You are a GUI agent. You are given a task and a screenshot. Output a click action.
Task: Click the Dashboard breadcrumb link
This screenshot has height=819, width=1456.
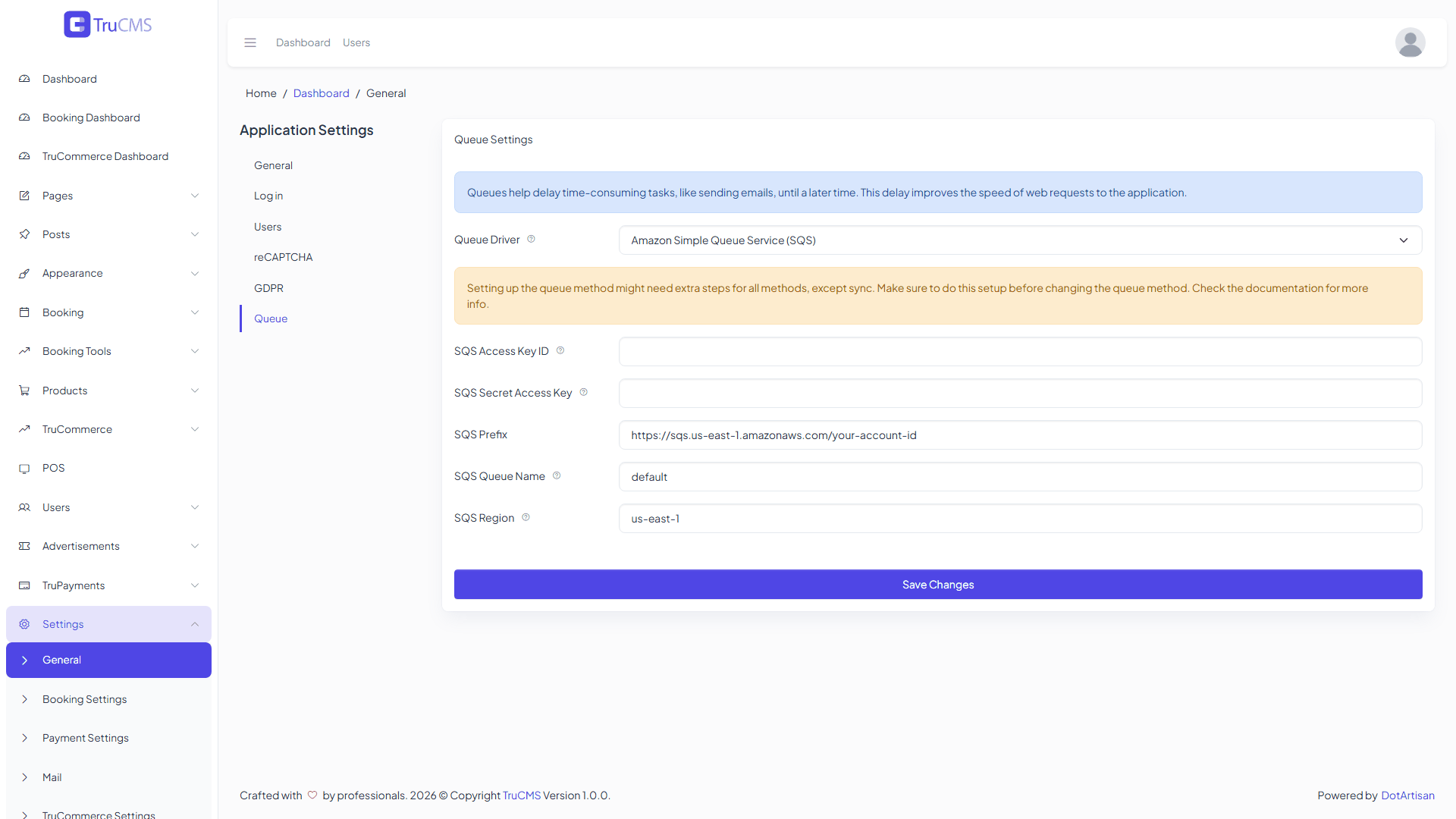322,93
